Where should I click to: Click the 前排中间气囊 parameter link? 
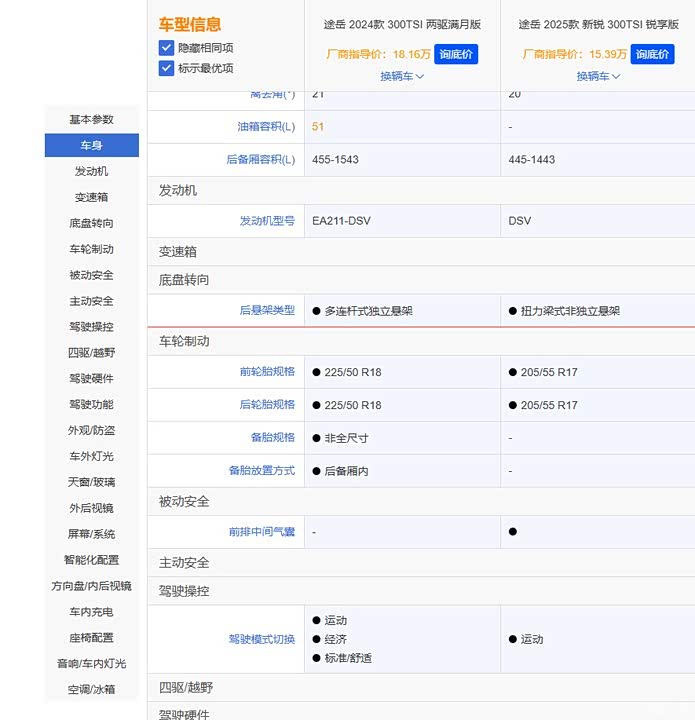point(261,532)
